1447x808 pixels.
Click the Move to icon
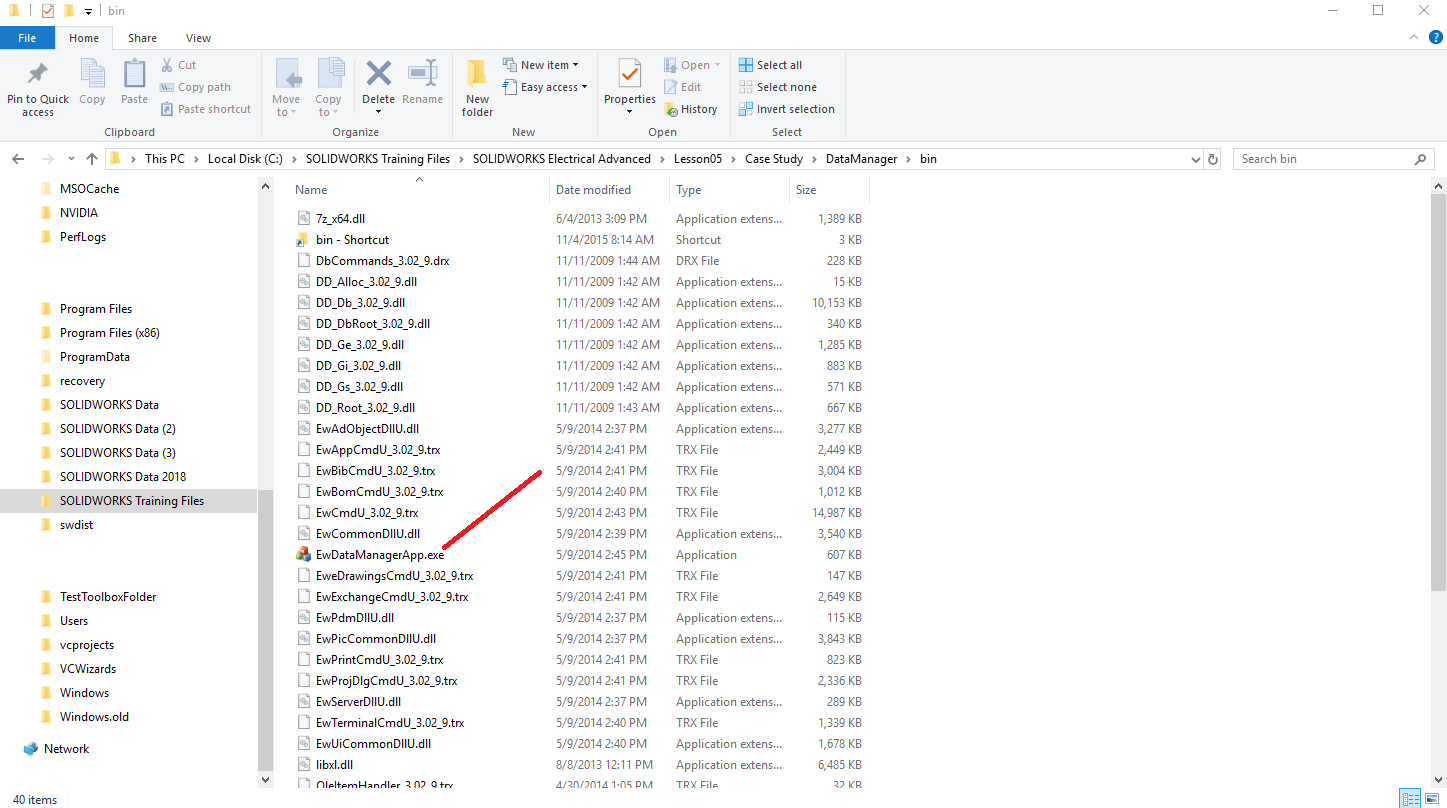[x=288, y=74]
